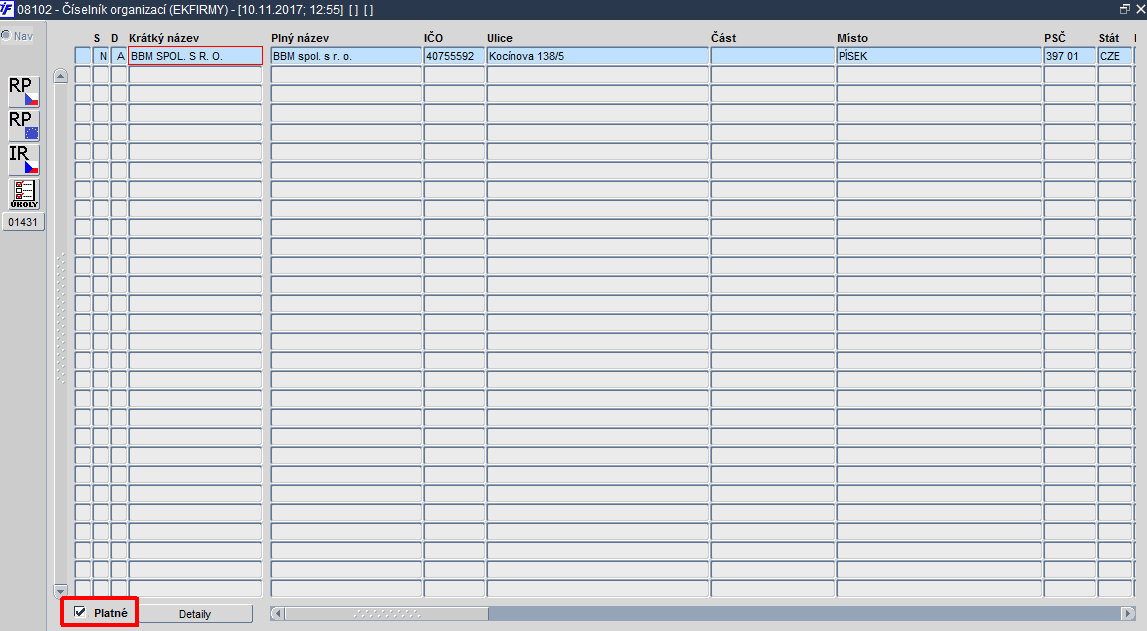Click Krátký název field BBM SPOL. S R. O.
This screenshot has height=631, width=1147.
(195, 56)
